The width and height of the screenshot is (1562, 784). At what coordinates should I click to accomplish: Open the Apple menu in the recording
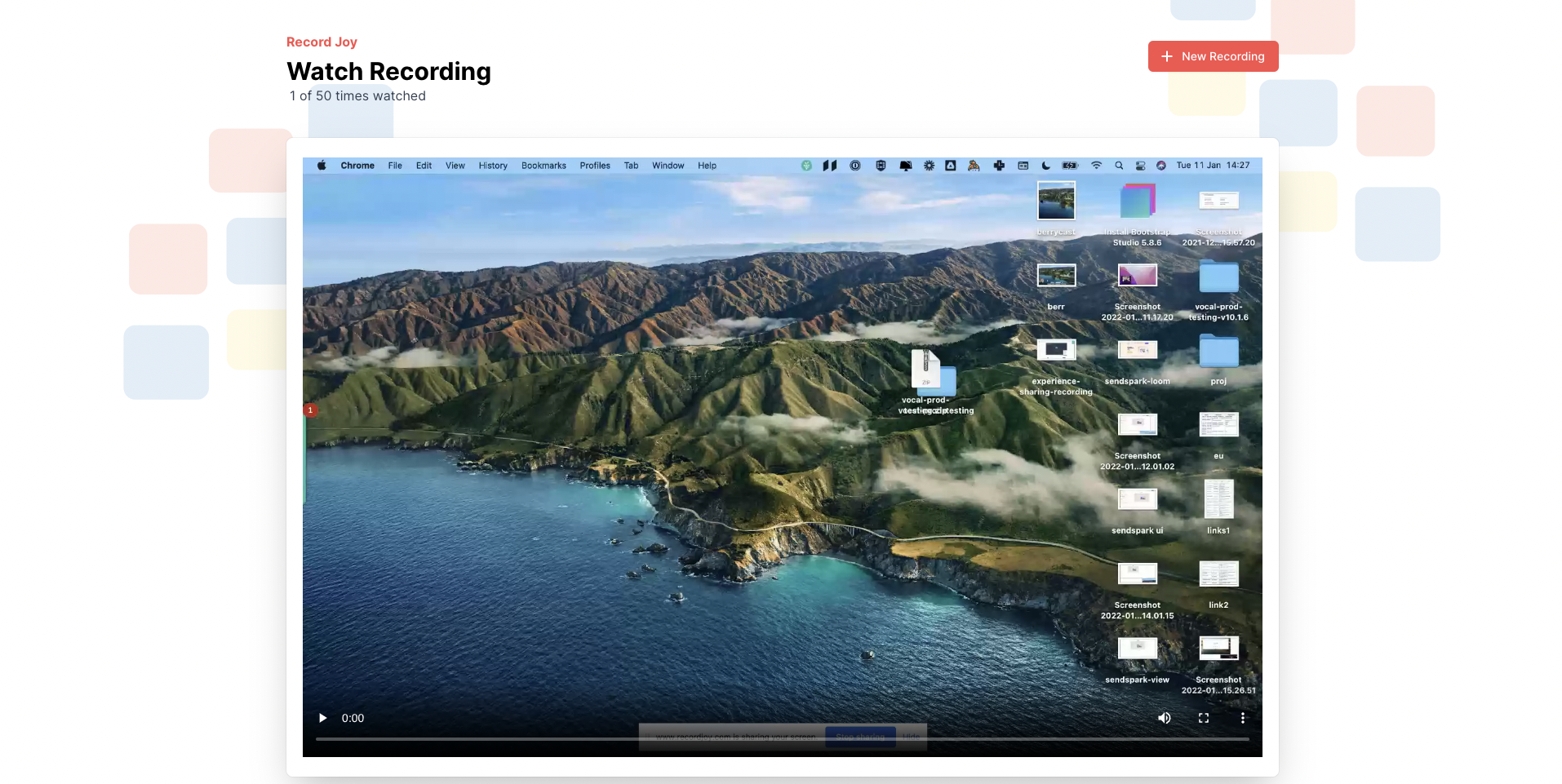322,166
